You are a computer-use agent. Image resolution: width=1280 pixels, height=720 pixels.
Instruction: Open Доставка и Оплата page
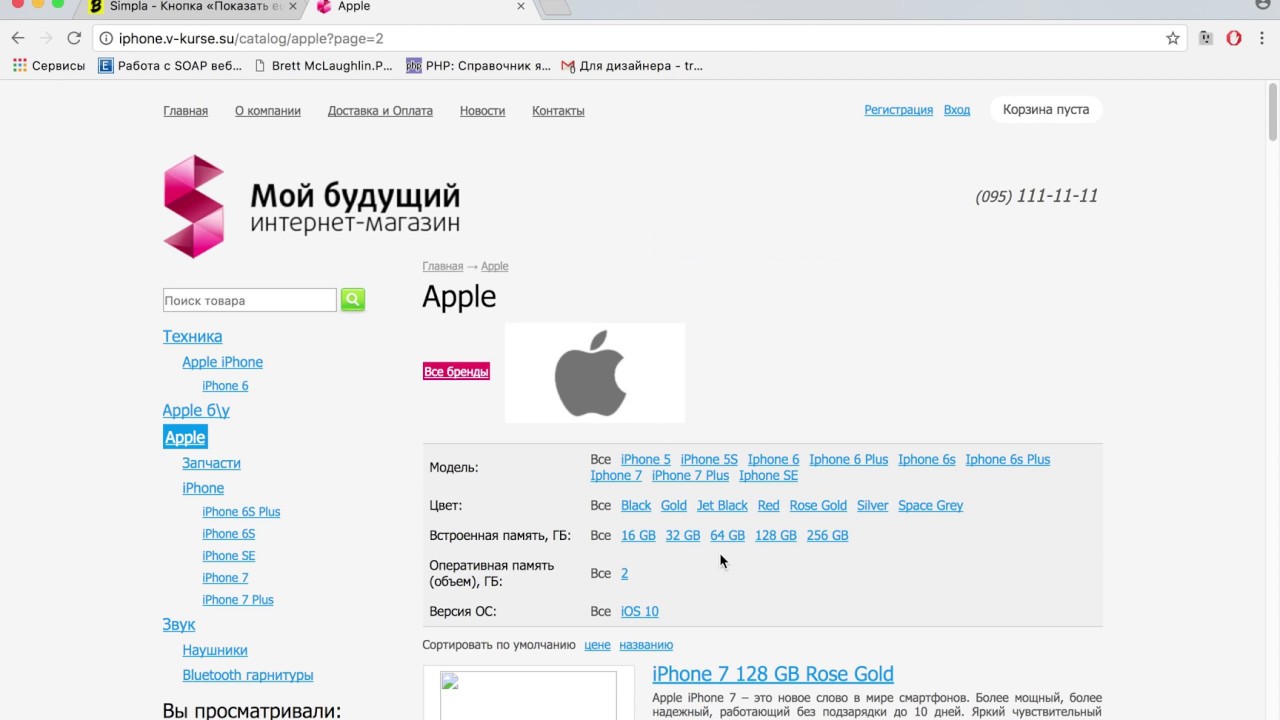380,111
